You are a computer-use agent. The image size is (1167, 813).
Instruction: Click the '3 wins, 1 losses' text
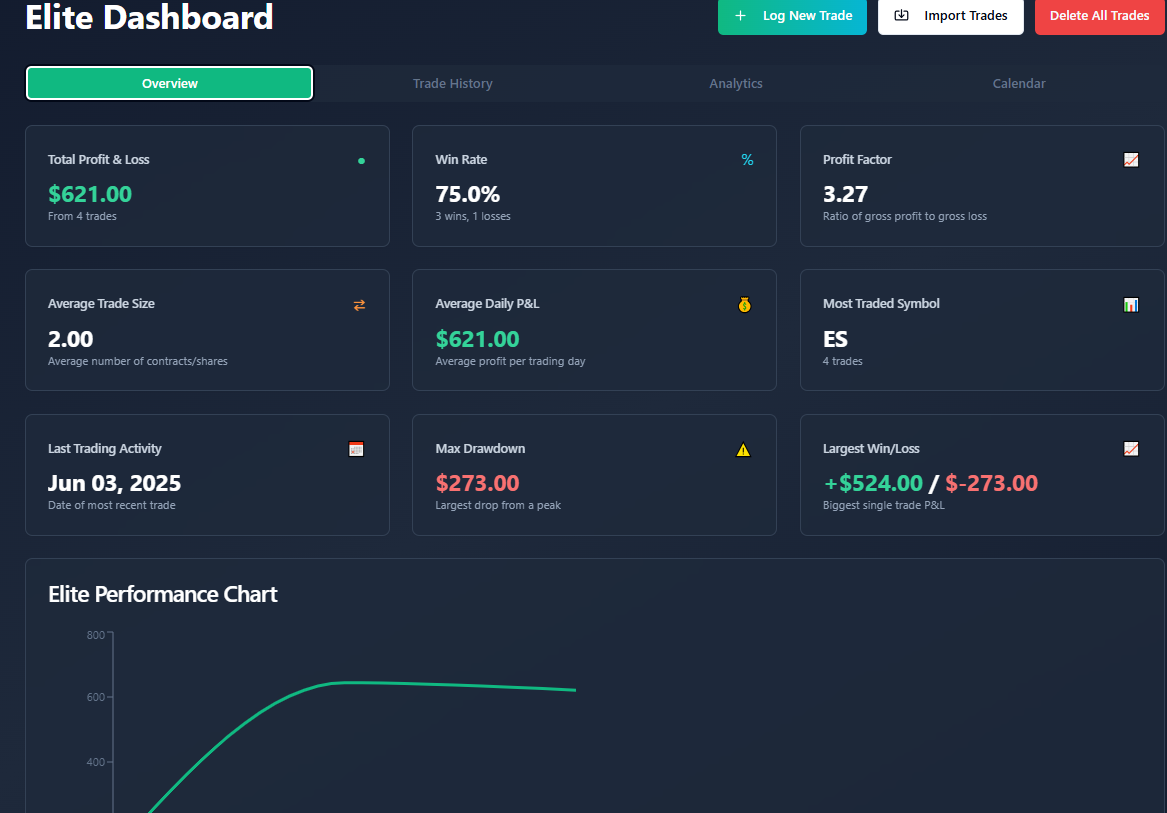(473, 217)
